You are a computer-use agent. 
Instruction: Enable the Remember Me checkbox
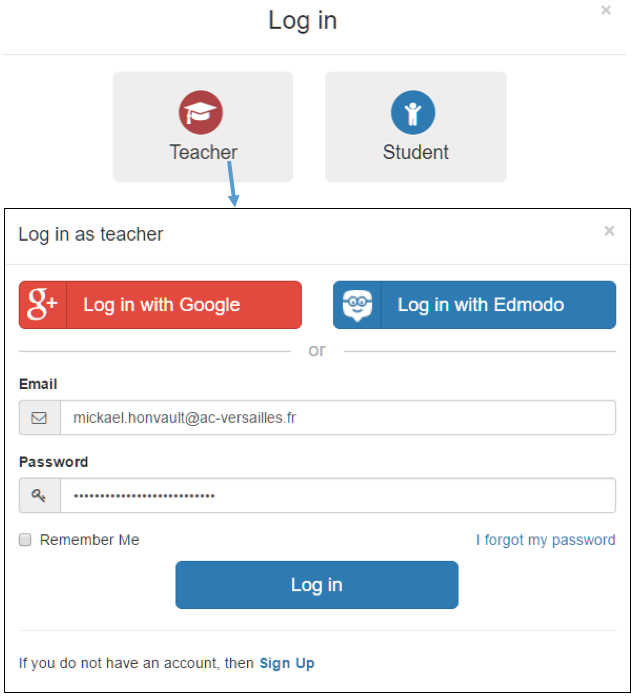coord(26,540)
